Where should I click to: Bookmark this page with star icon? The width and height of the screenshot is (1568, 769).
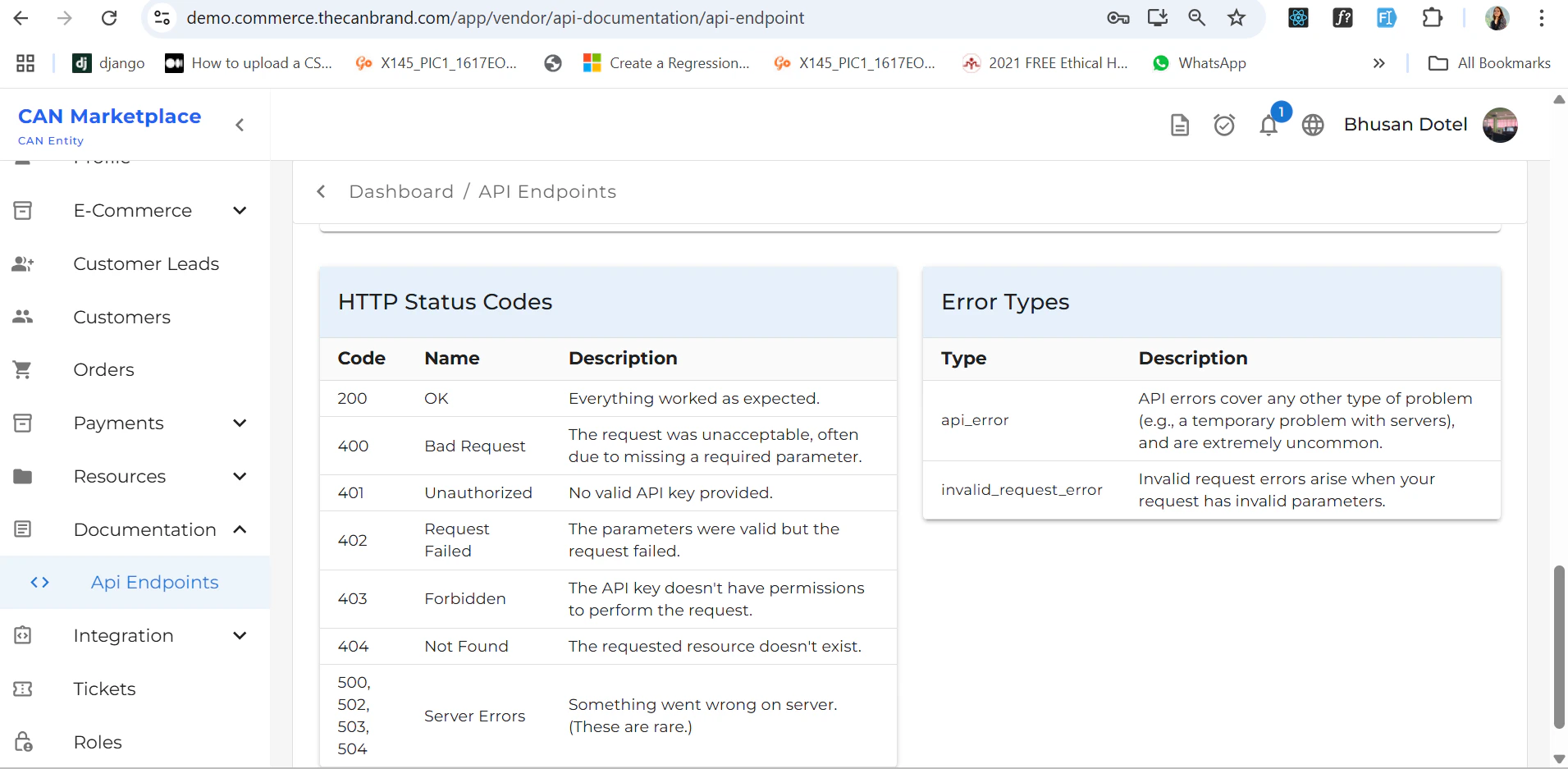tap(1237, 18)
